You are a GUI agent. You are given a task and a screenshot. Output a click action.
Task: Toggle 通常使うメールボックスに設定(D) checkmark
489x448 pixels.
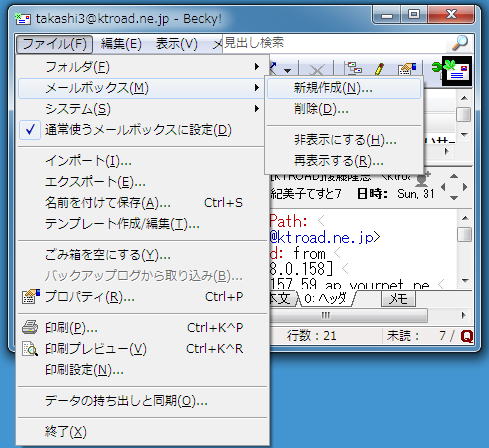pyautogui.click(x=30, y=129)
